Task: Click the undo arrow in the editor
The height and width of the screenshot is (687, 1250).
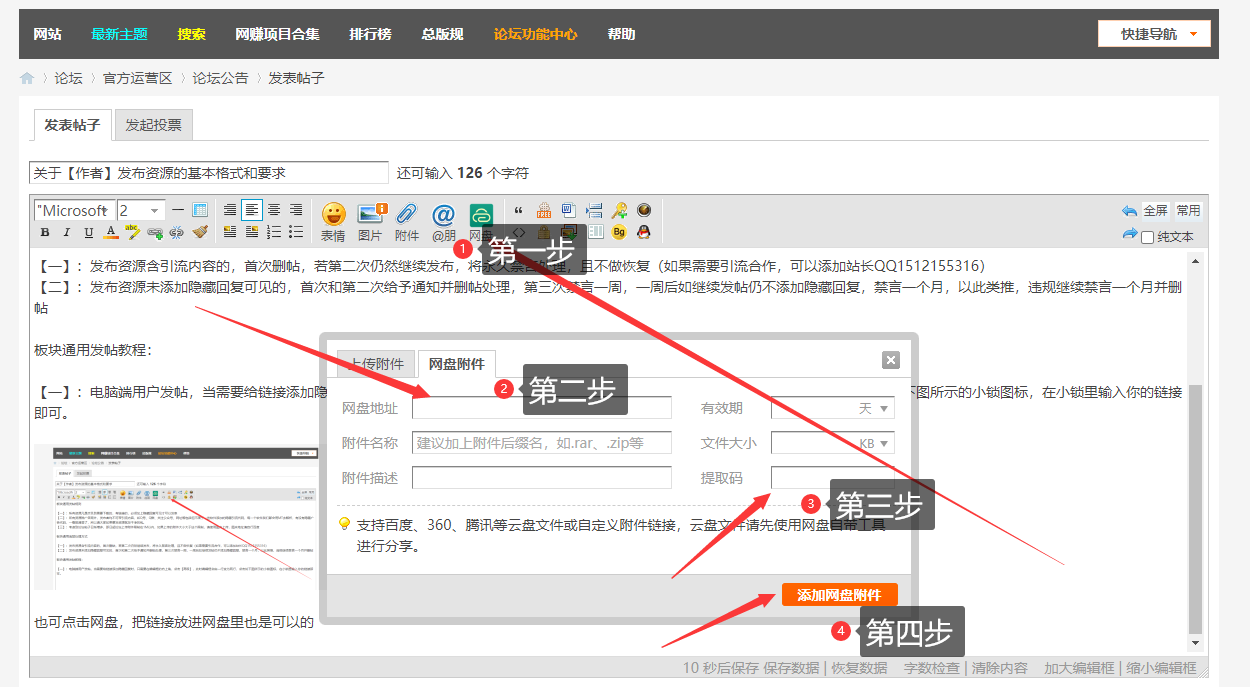Action: coord(1129,211)
